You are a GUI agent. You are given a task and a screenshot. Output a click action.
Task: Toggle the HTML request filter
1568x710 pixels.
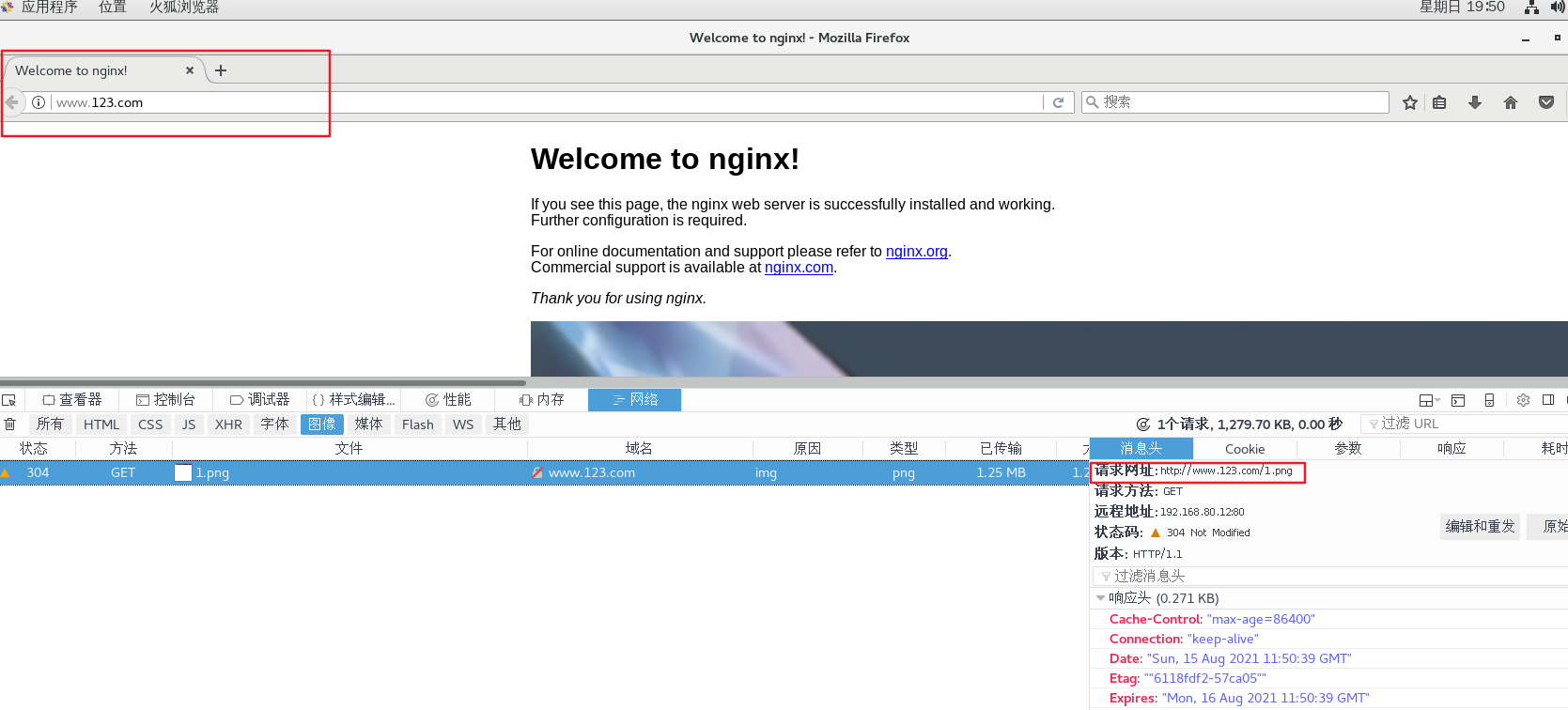click(x=101, y=424)
